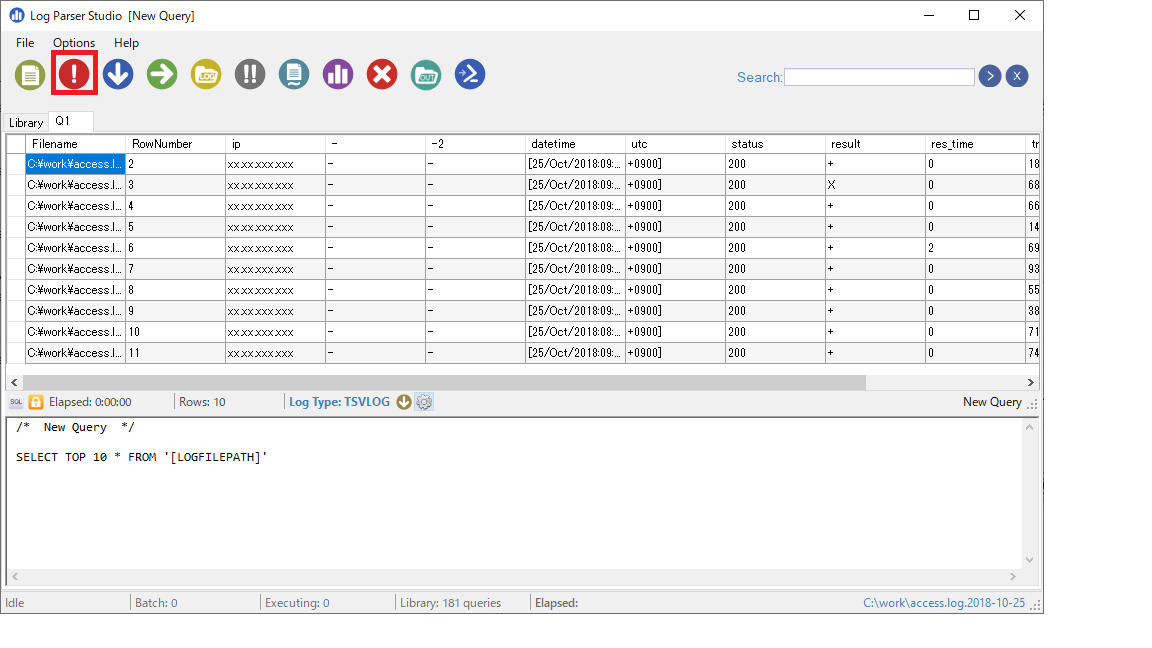
Task: Open output folder using the OUT icon
Action: coord(425,75)
